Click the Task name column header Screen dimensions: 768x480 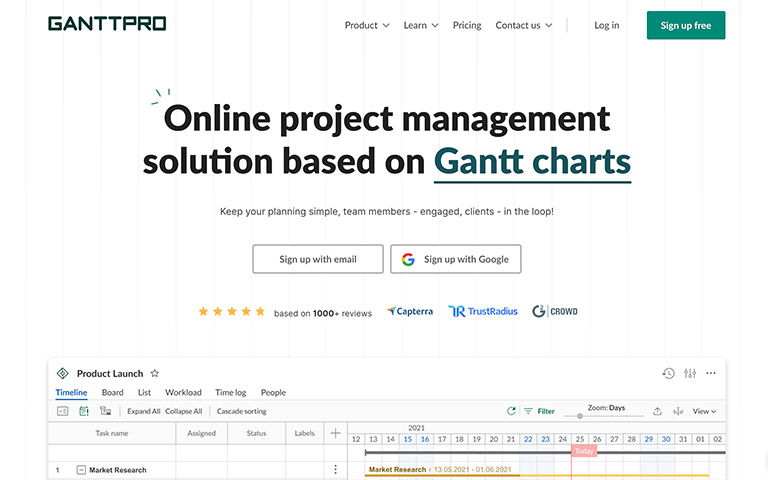coord(112,433)
